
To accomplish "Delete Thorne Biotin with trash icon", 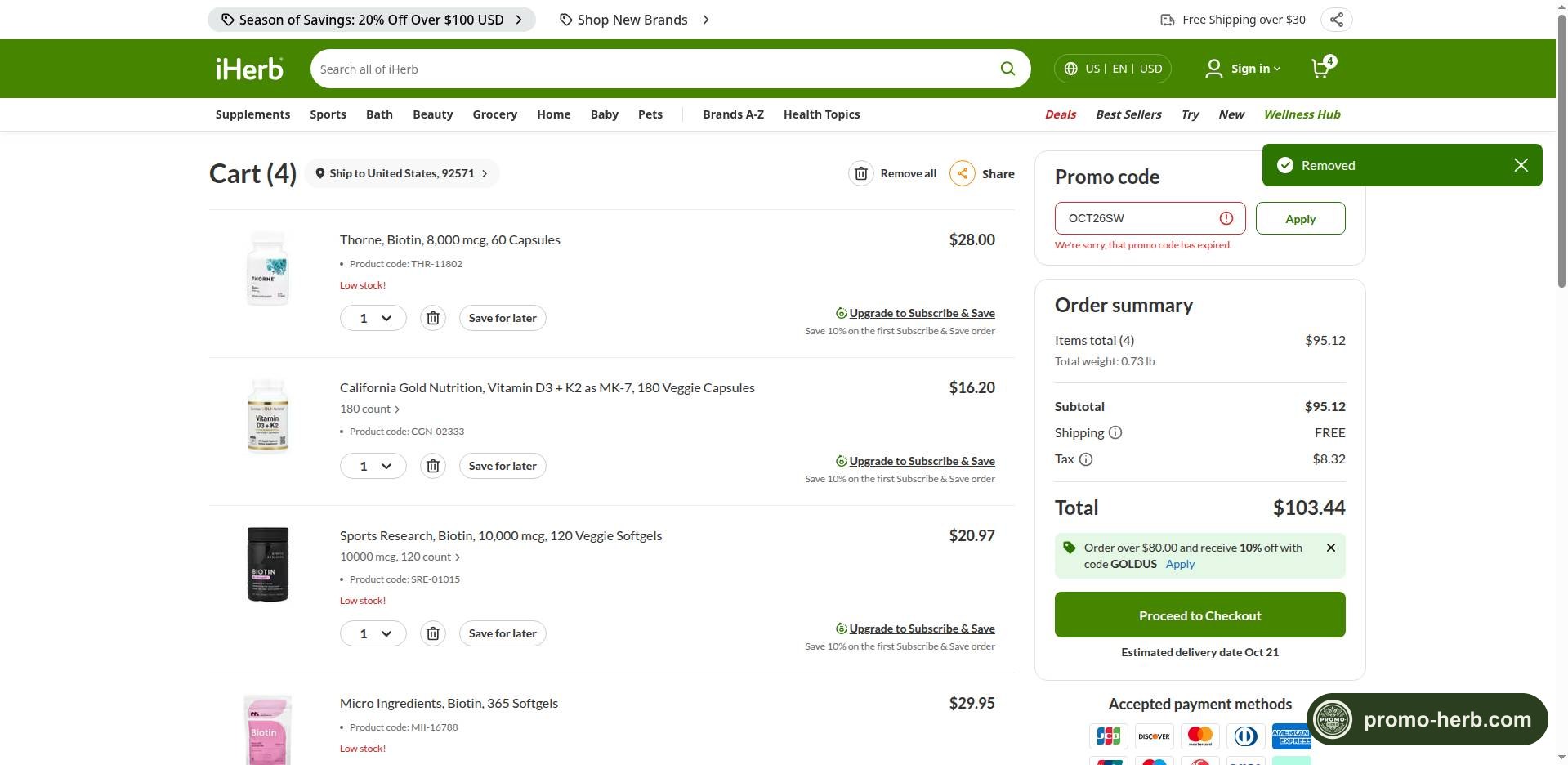I will click(x=433, y=318).
